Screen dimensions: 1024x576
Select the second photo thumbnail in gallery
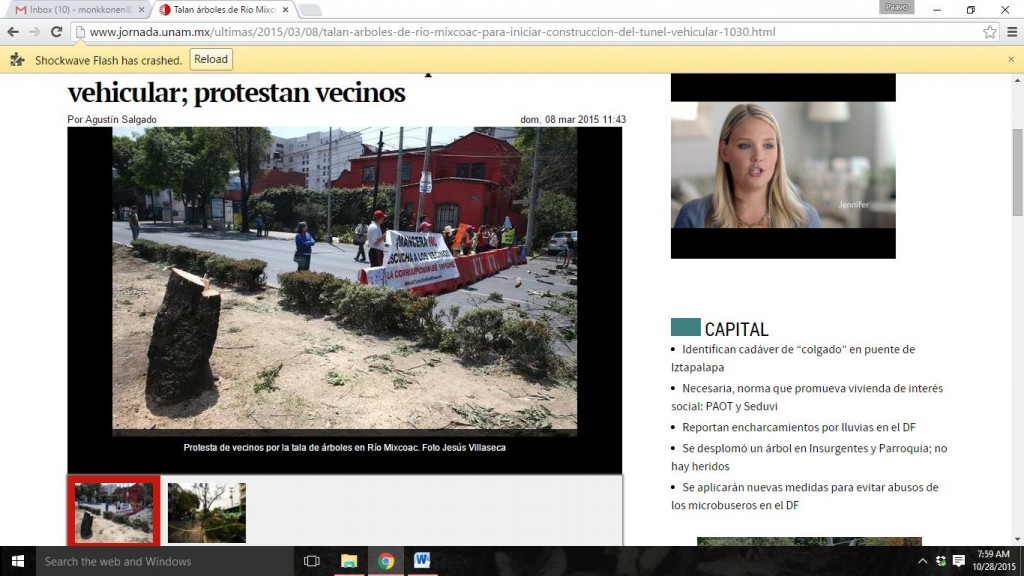(206, 513)
